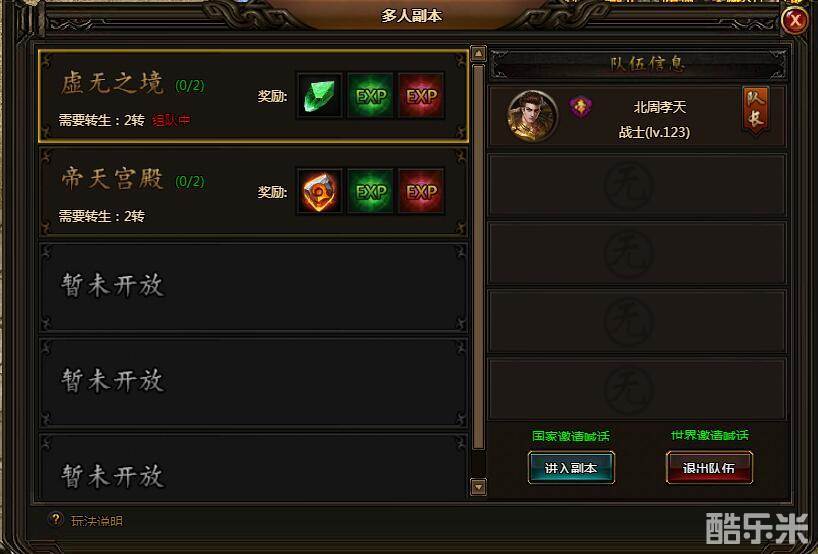Click the scroll down arrow of dungeon list

478,487
